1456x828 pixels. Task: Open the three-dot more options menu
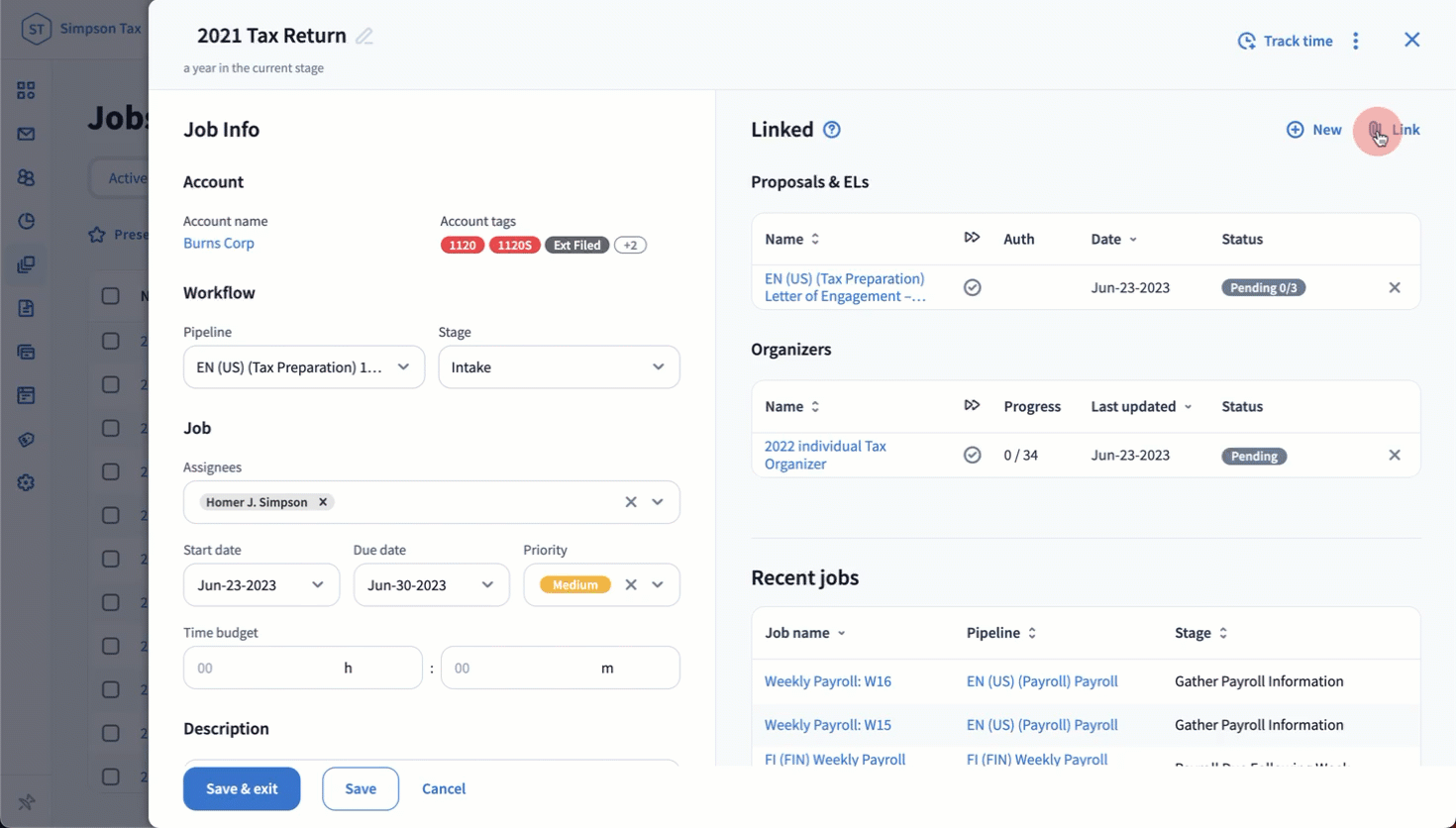[1356, 41]
